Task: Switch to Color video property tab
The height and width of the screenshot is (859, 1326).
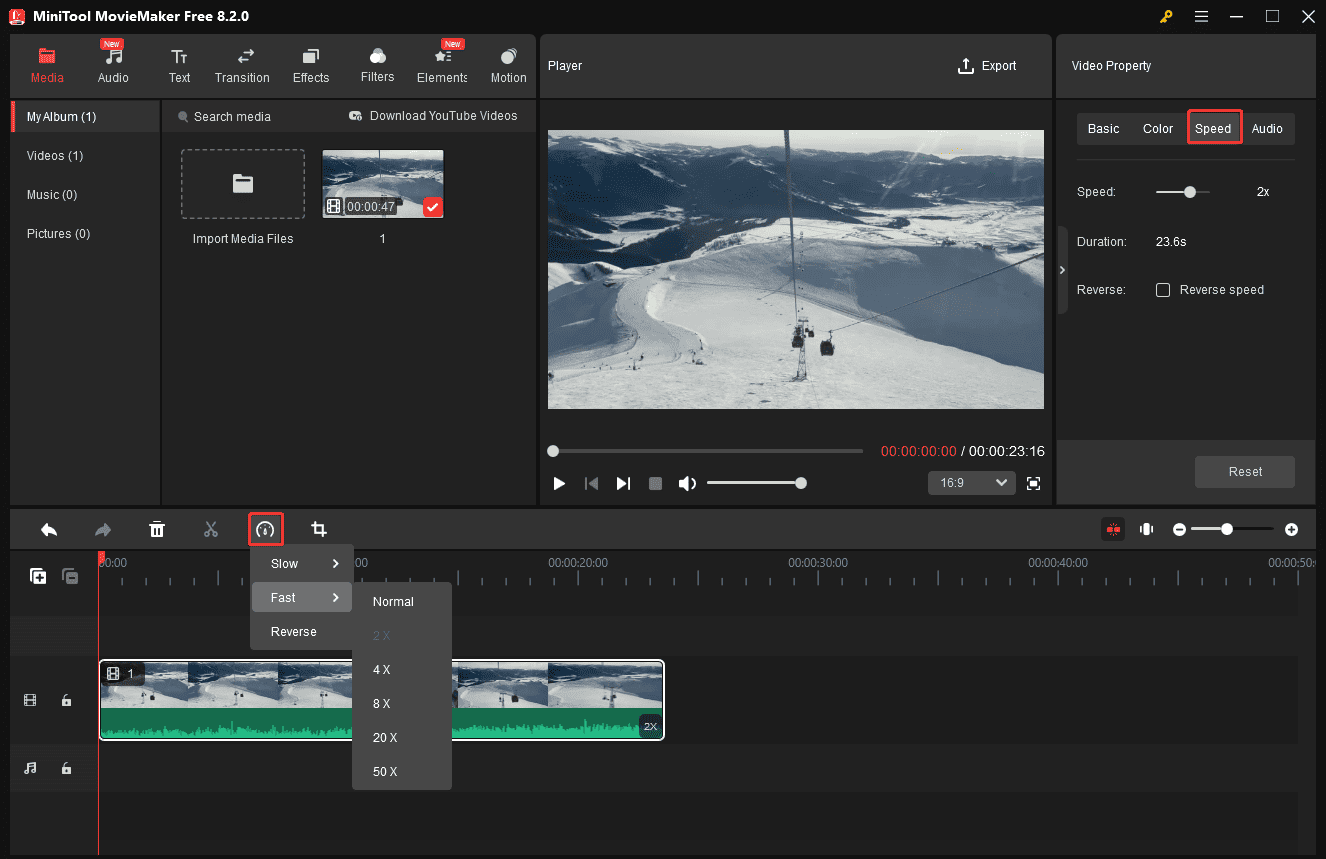Action: (x=1158, y=128)
